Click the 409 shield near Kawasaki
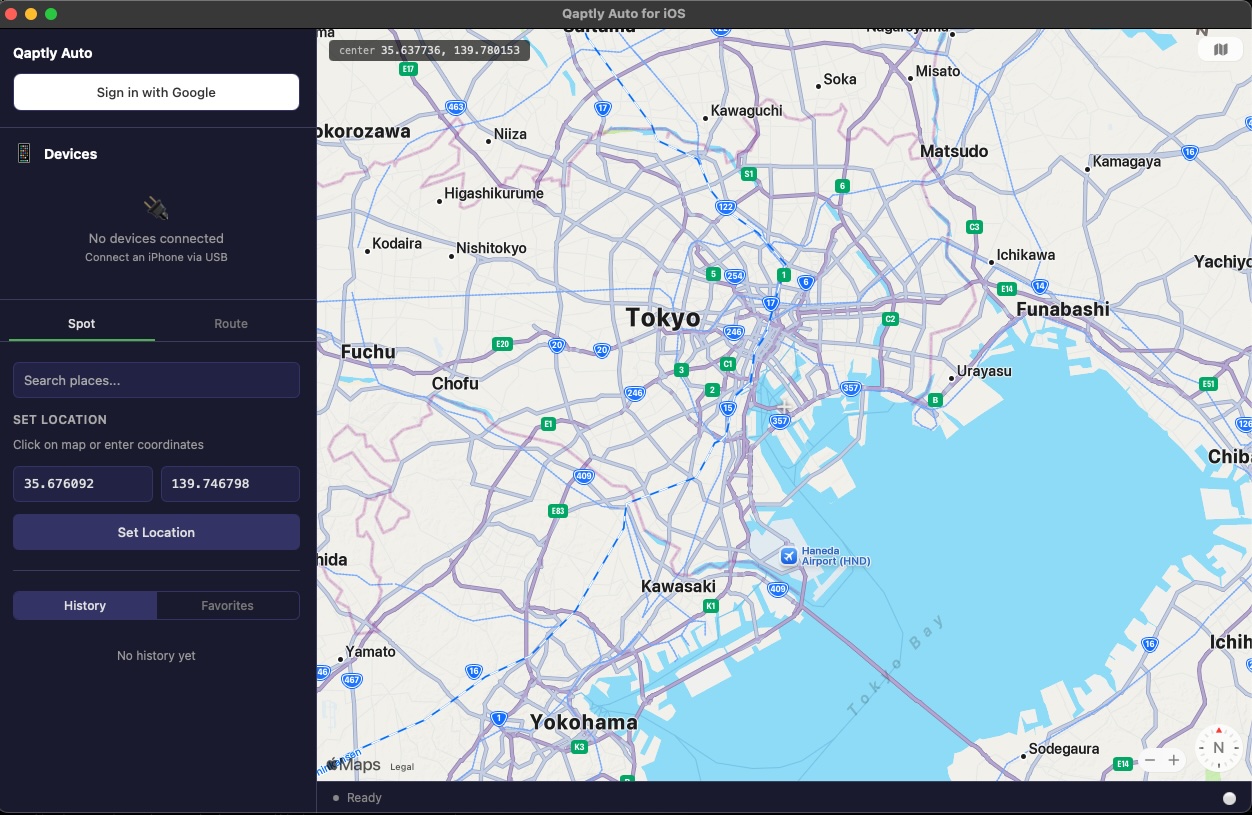Screen dimensions: 1252x815 tap(777, 590)
